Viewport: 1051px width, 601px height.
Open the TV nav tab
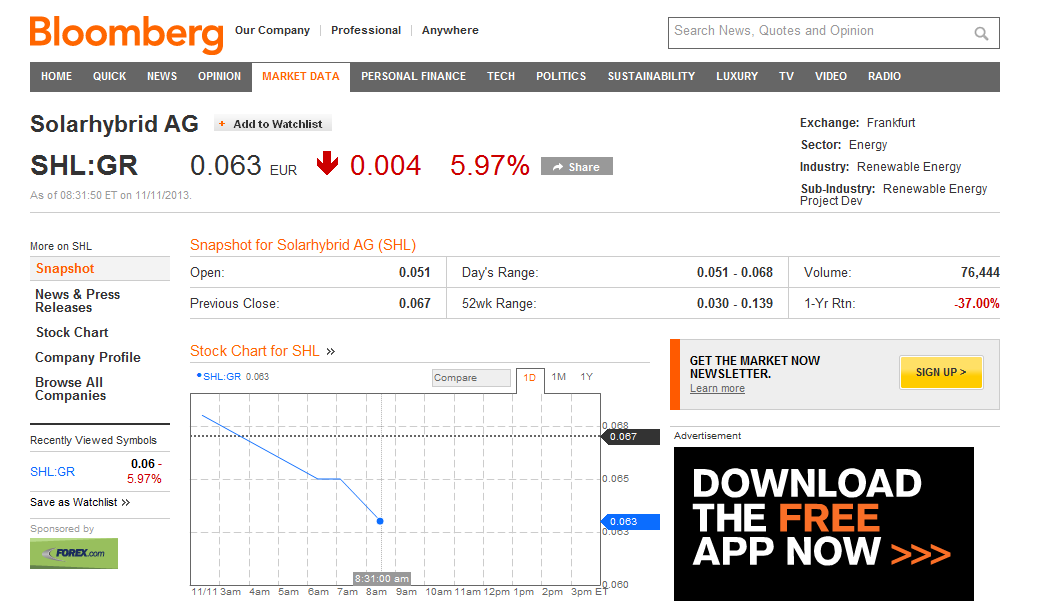click(786, 76)
